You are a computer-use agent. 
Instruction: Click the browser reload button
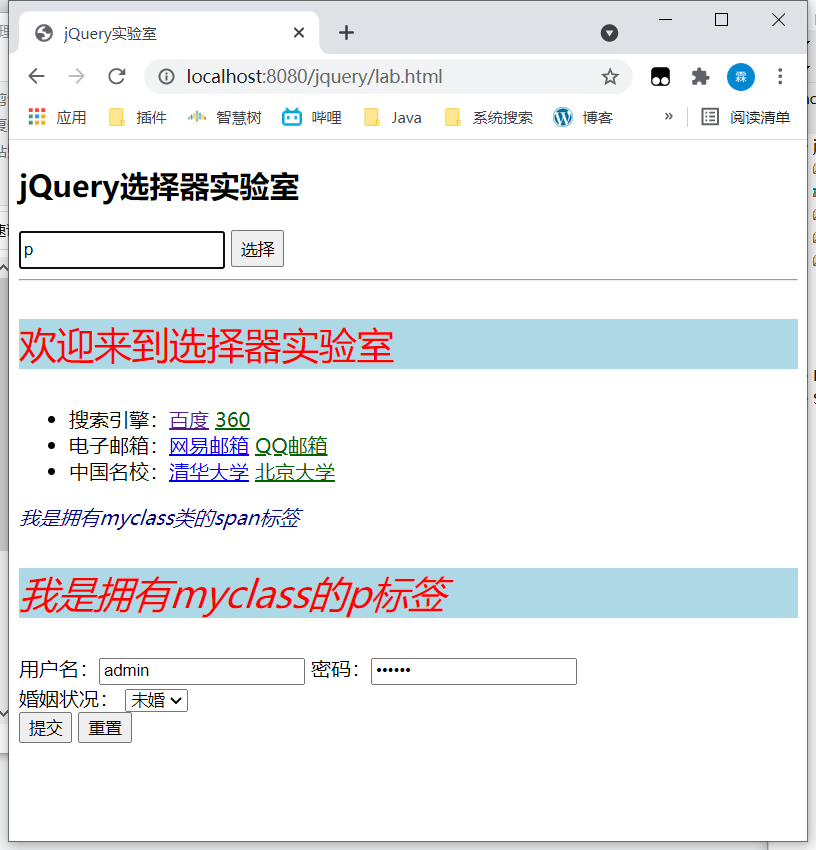pyautogui.click(x=117, y=77)
